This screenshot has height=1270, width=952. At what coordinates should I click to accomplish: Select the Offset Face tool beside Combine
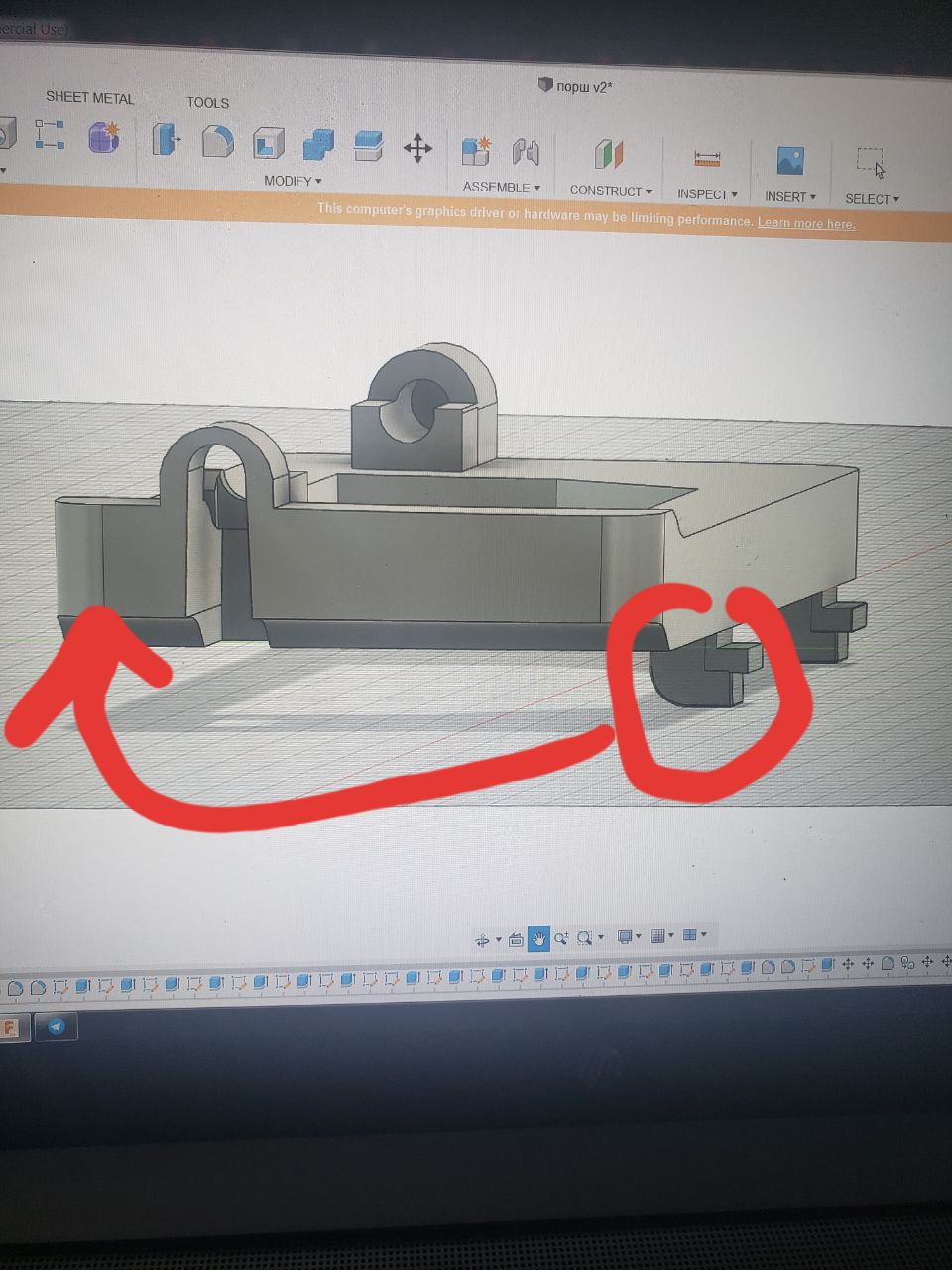coord(368,146)
